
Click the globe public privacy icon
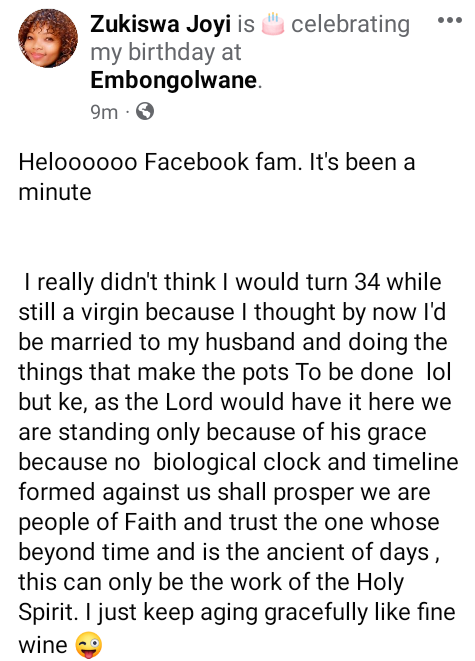pos(145,111)
